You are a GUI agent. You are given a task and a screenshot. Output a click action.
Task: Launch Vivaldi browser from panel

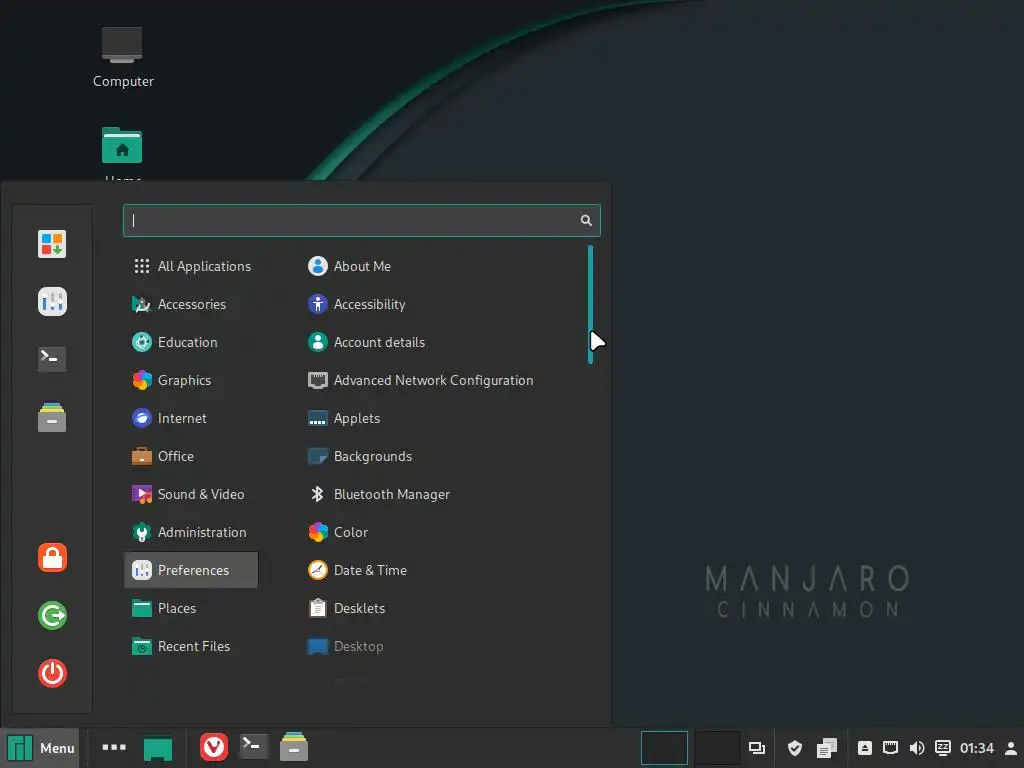[214, 747]
